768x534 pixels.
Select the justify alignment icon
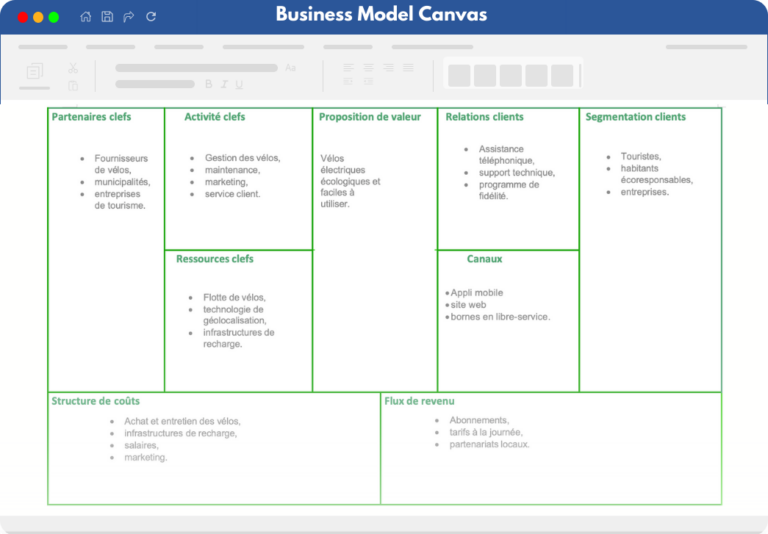point(408,68)
